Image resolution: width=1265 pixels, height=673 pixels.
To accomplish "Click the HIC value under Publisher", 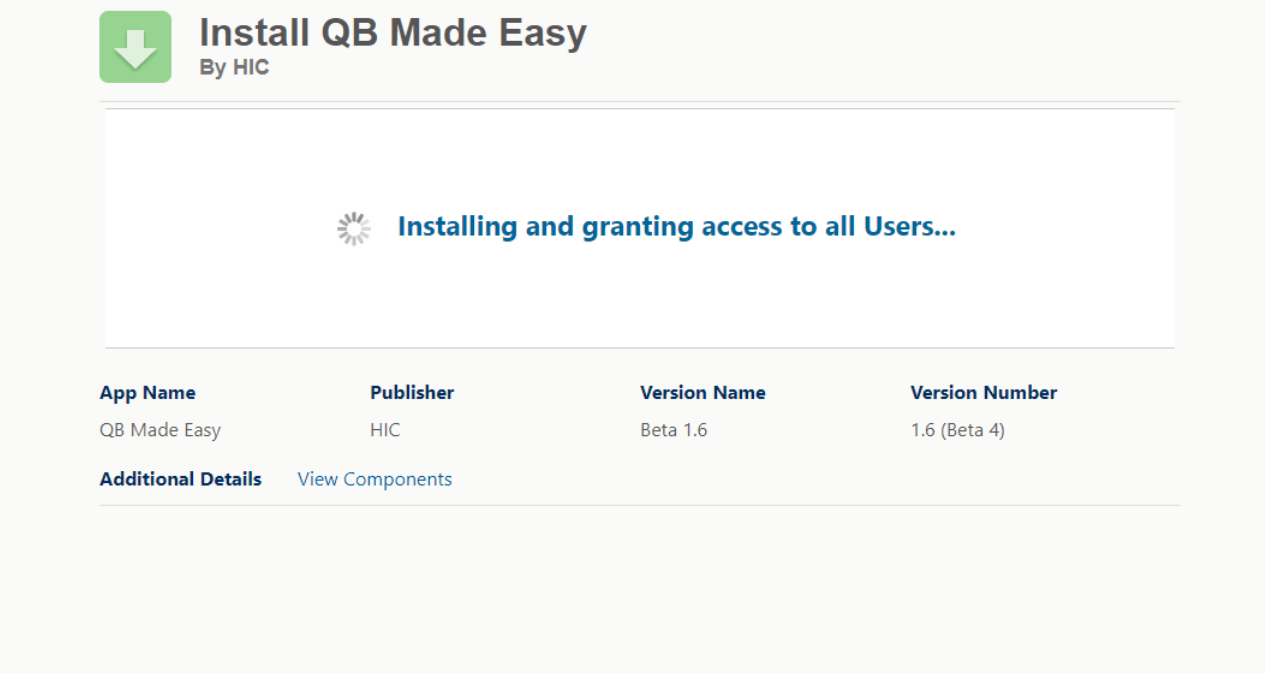I will 384,430.
